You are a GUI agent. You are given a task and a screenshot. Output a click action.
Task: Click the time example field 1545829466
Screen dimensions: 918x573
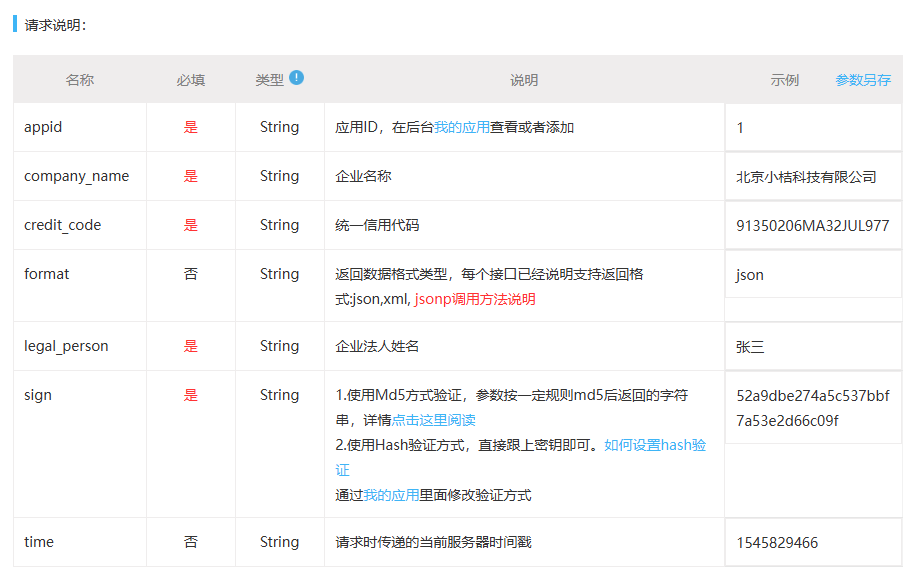pyautogui.click(x=813, y=543)
